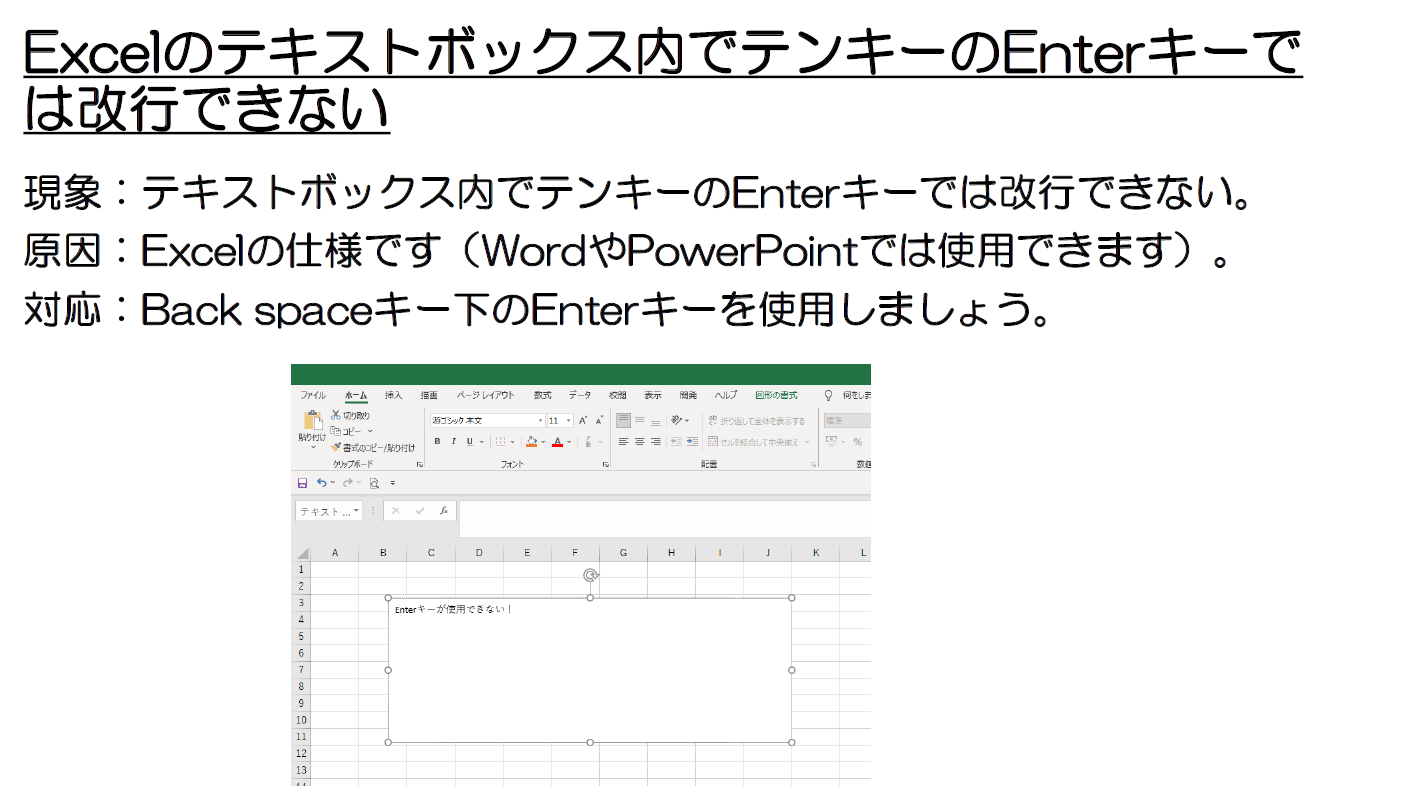Switch to the Page Layout (ページレイアウト) tab

coord(486,395)
